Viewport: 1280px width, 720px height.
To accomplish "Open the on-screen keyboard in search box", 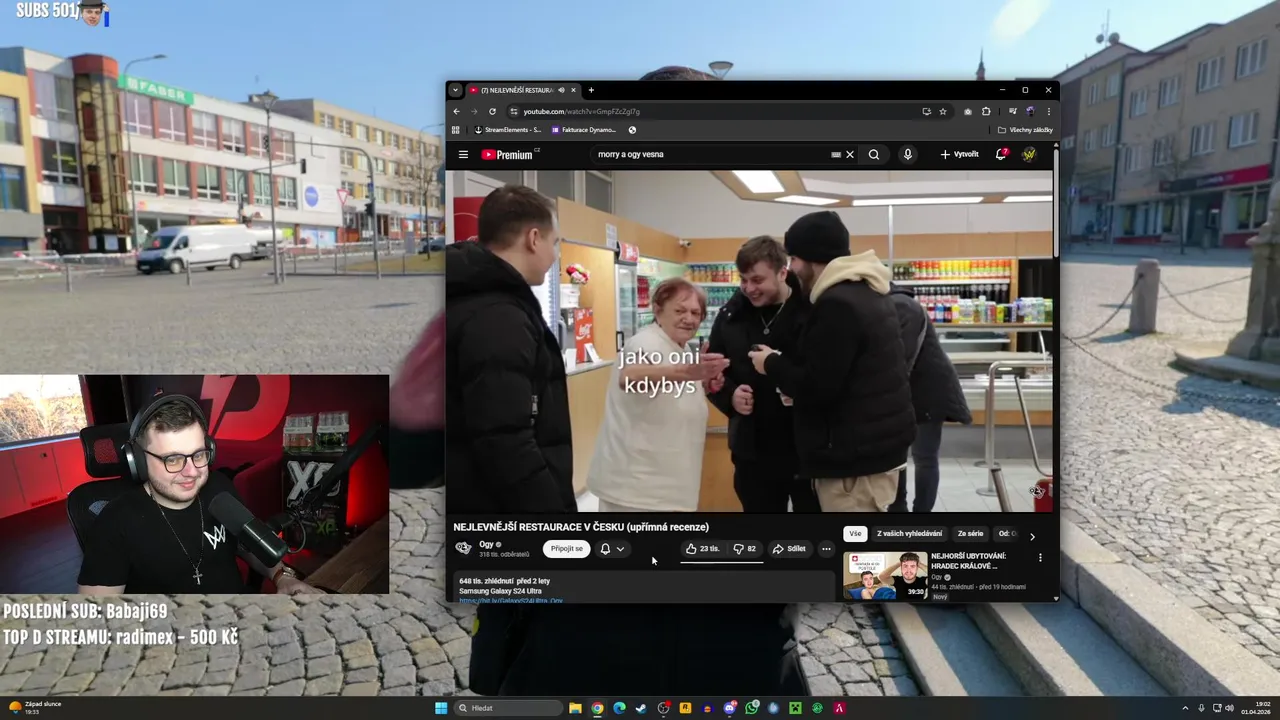I will [836, 155].
